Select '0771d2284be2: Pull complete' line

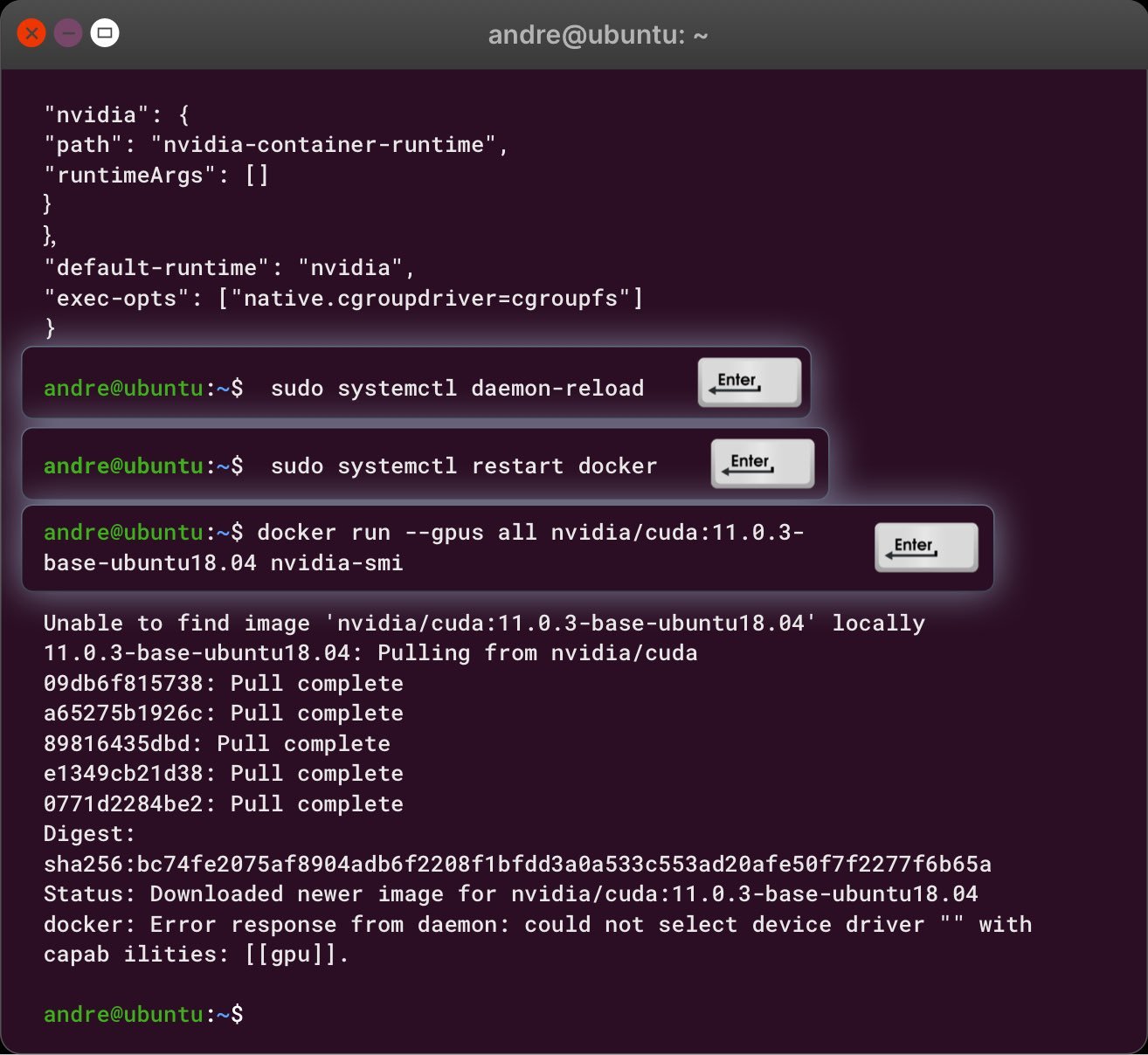(x=224, y=803)
